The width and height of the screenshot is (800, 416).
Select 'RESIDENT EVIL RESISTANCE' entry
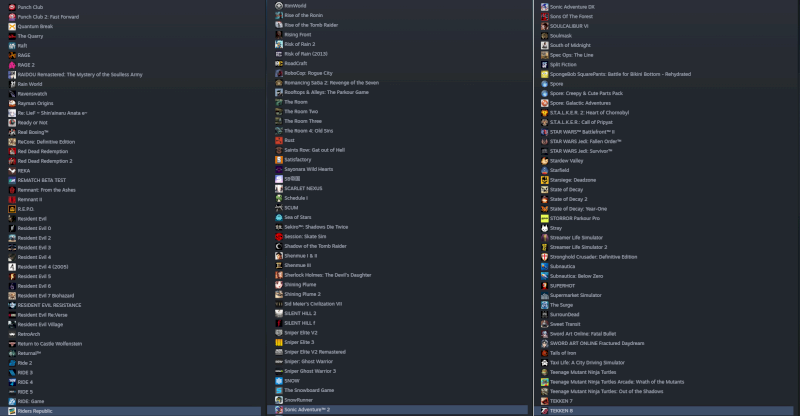coord(49,305)
